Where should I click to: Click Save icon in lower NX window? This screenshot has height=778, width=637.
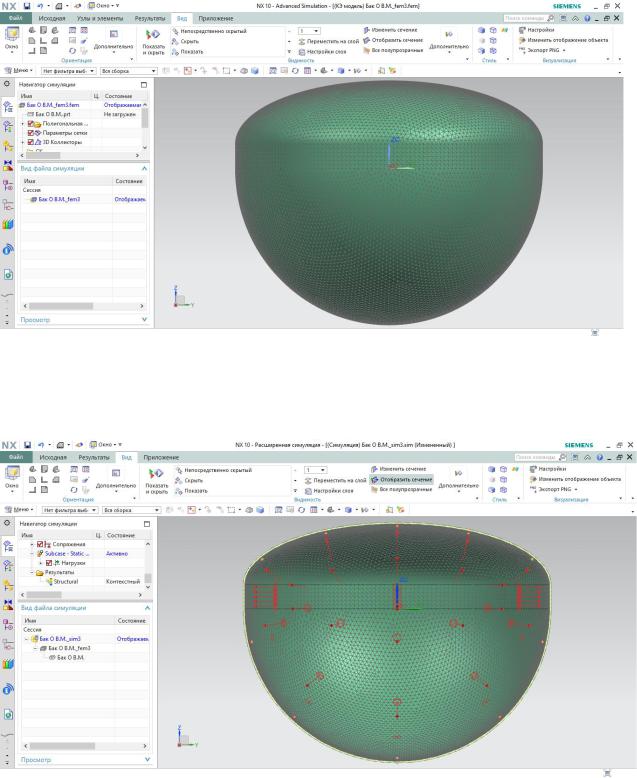(x=27, y=445)
